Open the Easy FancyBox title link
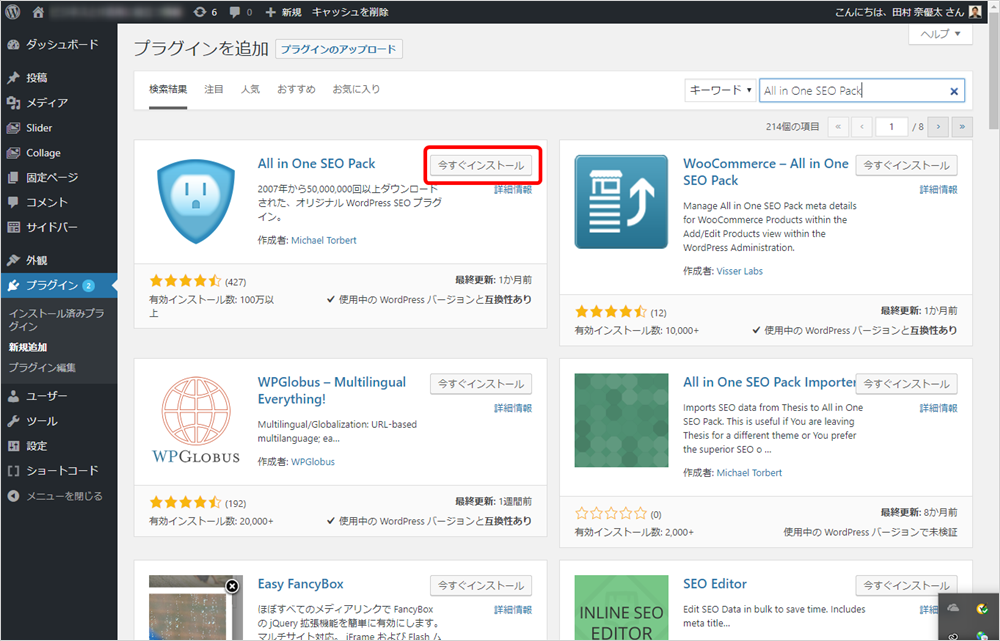Viewport: 1000px width, 641px height. (x=300, y=584)
